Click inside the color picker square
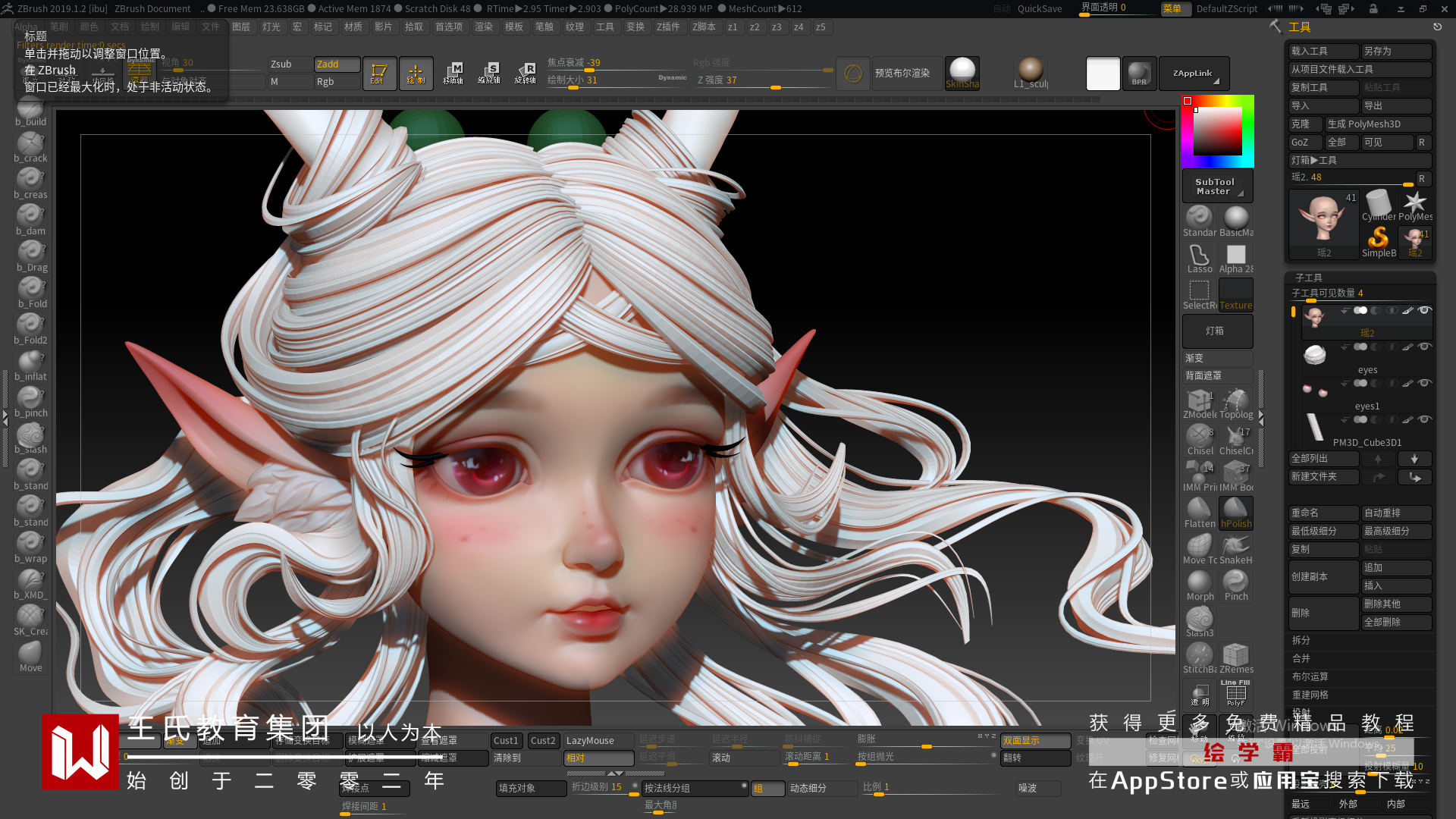The height and width of the screenshot is (819, 1456). pos(1218,131)
